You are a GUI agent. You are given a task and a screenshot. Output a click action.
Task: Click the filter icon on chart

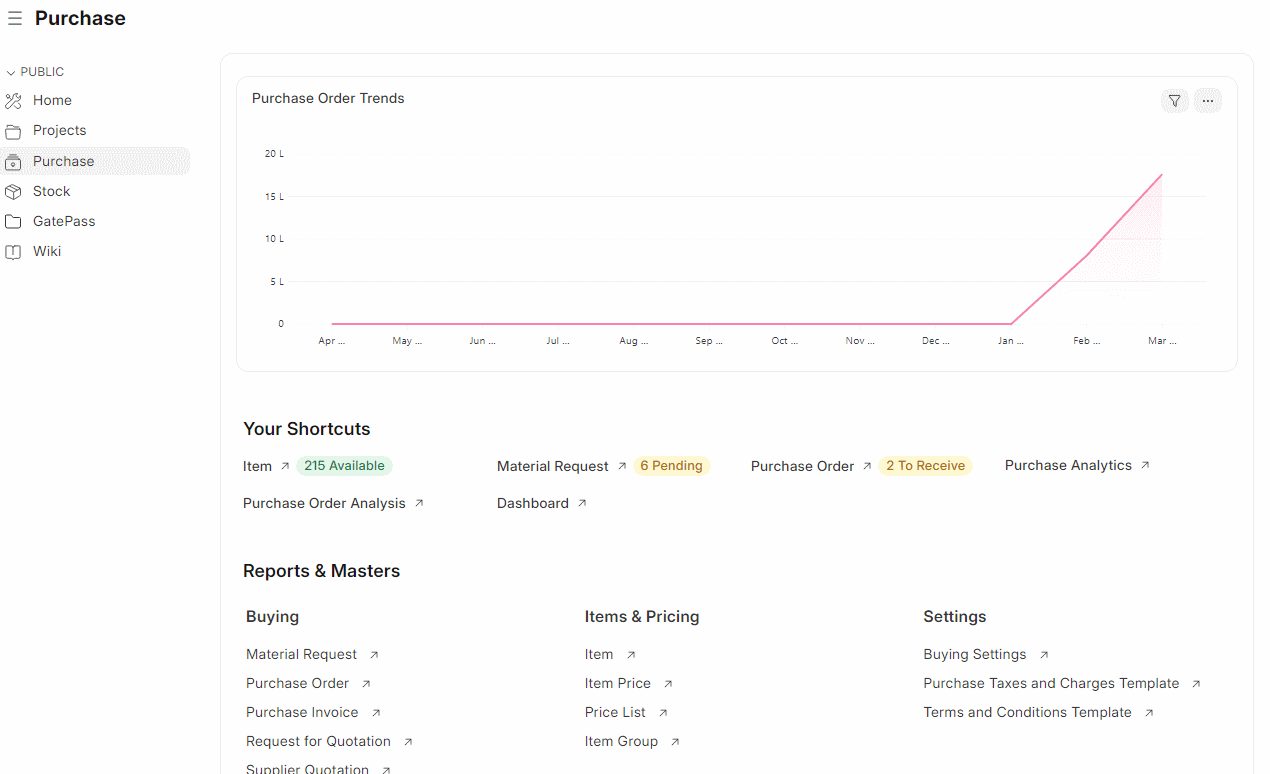click(1174, 100)
